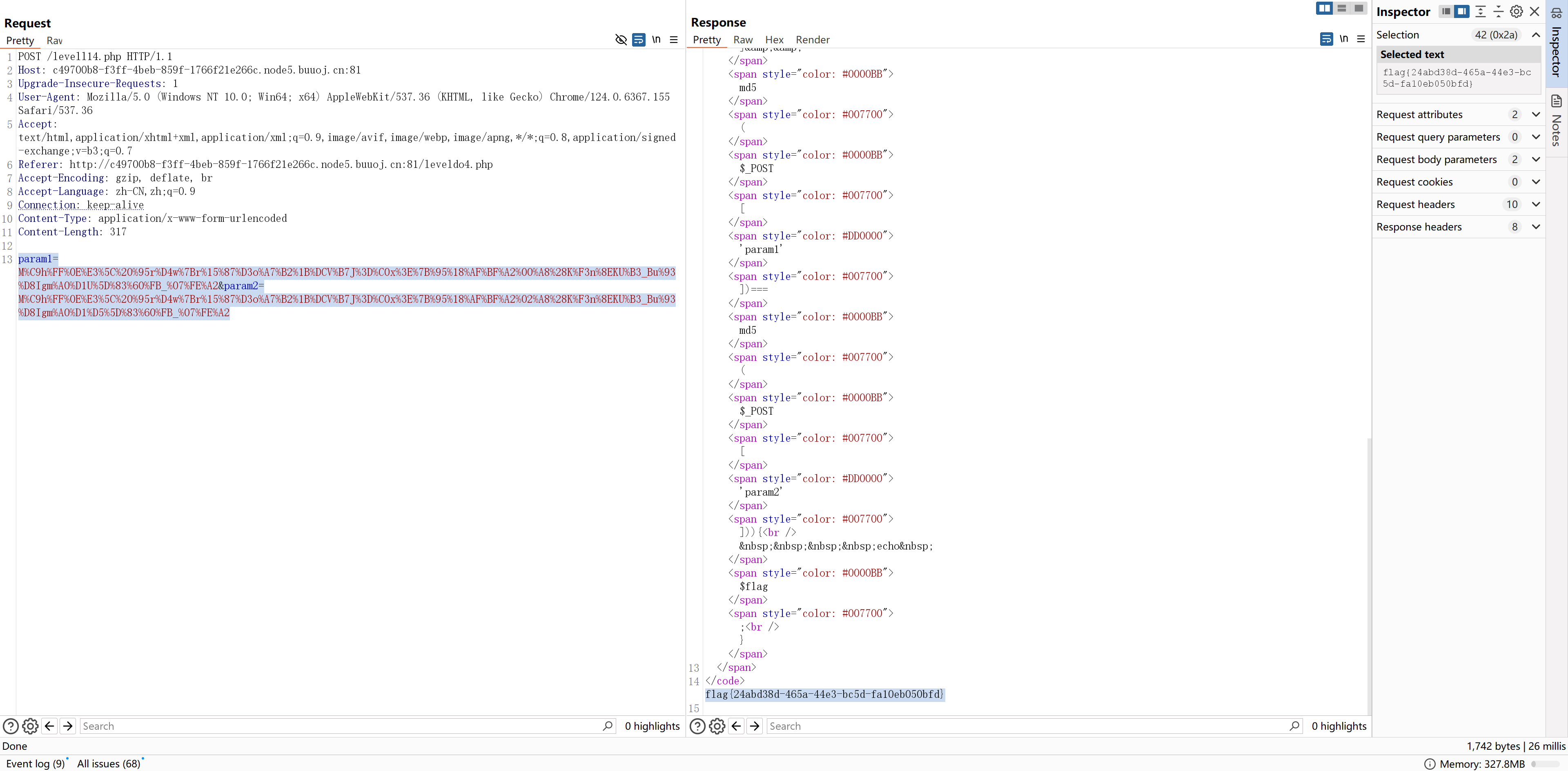This screenshot has height=771, width=1568.
Task: Open Inspector settings gear icon
Action: 1516,11
